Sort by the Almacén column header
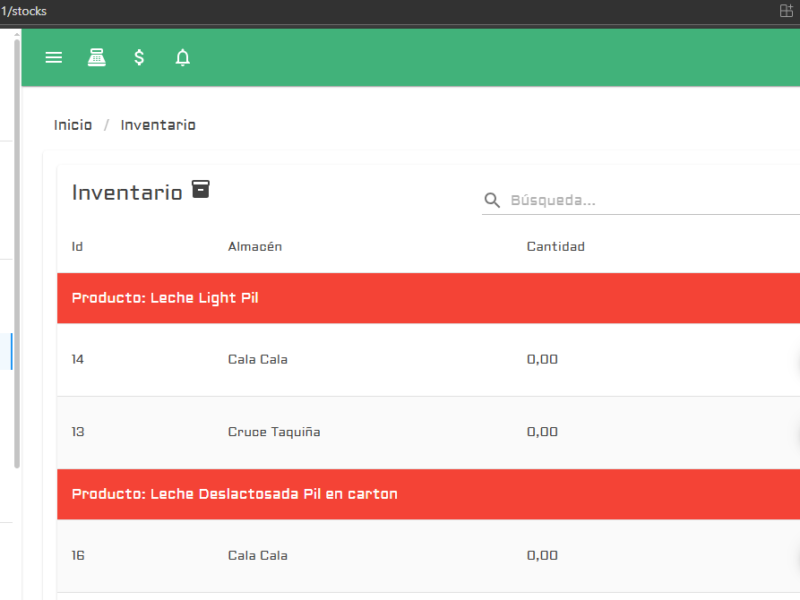Screen dimensions: 800x600 (255, 247)
